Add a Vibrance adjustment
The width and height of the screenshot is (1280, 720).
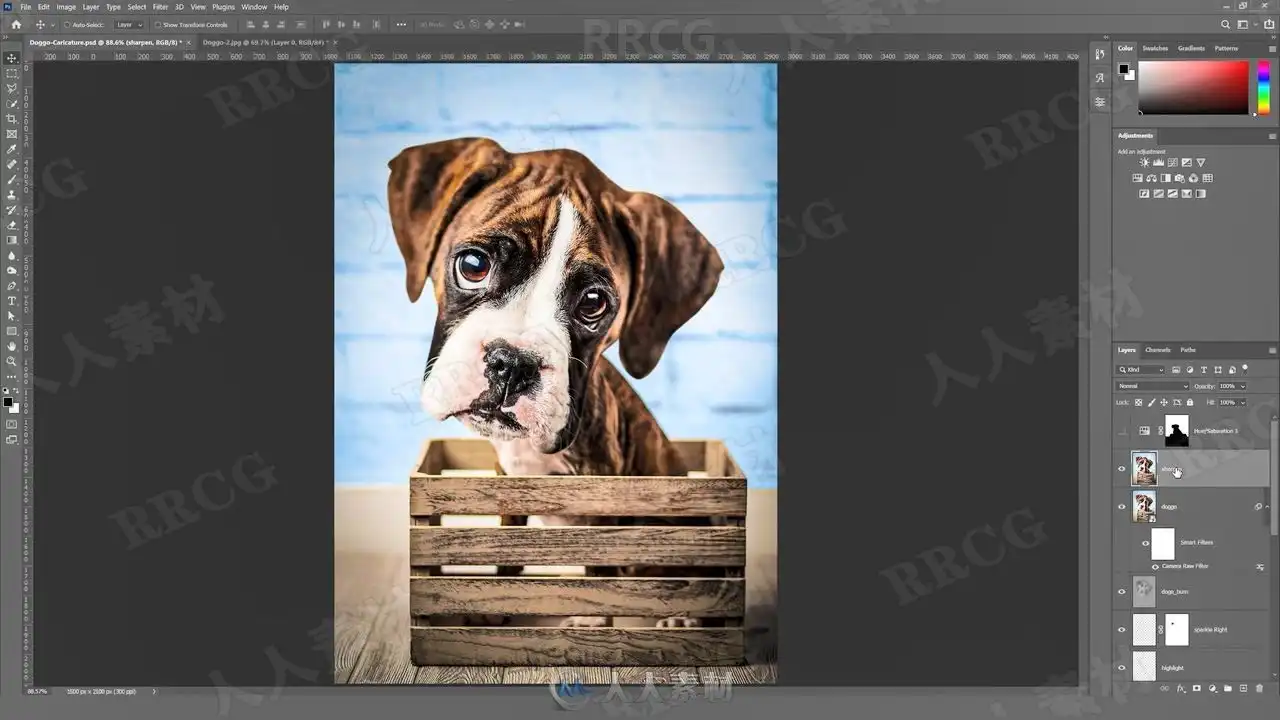(x=1201, y=162)
